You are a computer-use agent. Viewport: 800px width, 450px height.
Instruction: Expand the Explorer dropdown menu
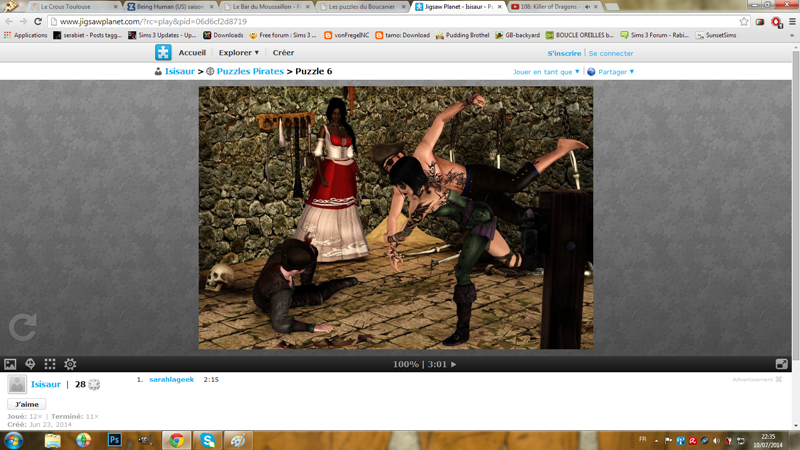[x=239, y=53]
